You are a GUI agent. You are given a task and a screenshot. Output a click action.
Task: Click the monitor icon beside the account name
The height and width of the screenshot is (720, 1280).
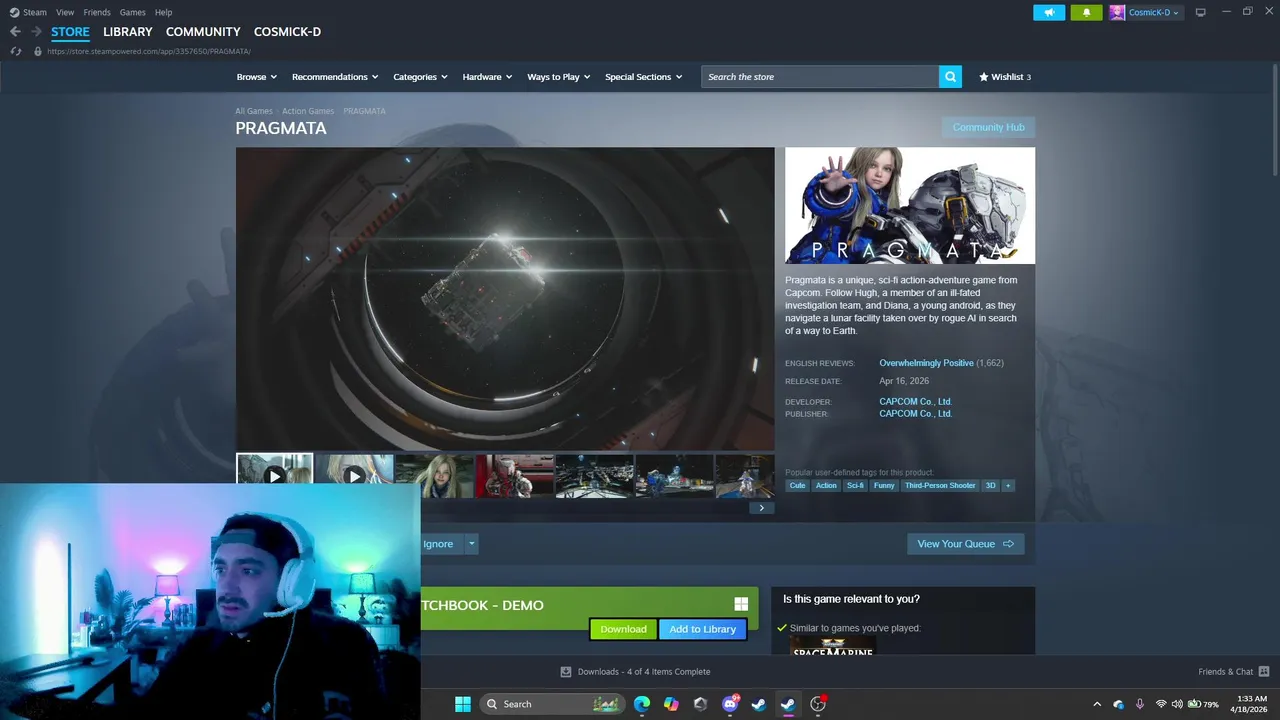1200,12
